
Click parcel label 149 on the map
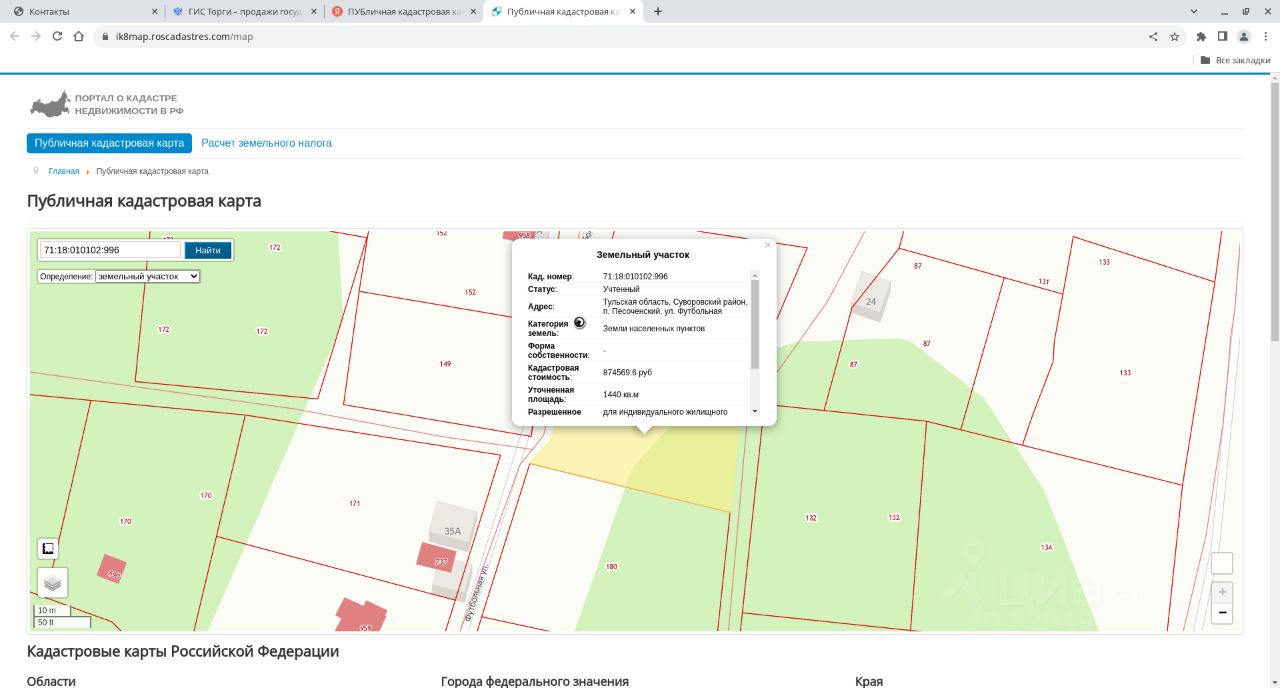point(445,364)
